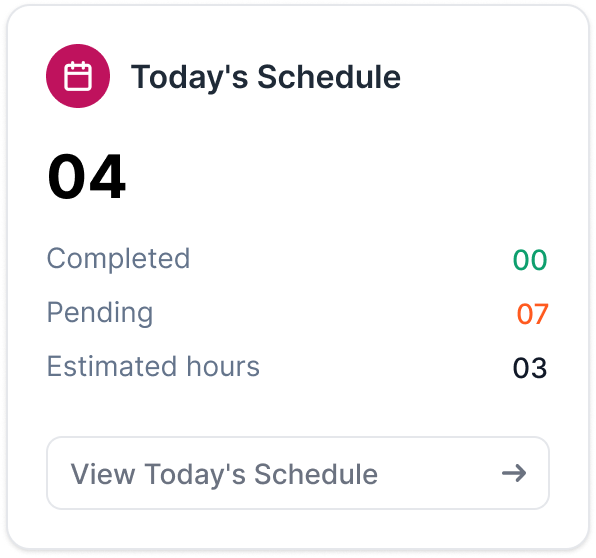596x558 pixels.
Task: Click the calendar icon in pink circle
Action: pos(78,76)
